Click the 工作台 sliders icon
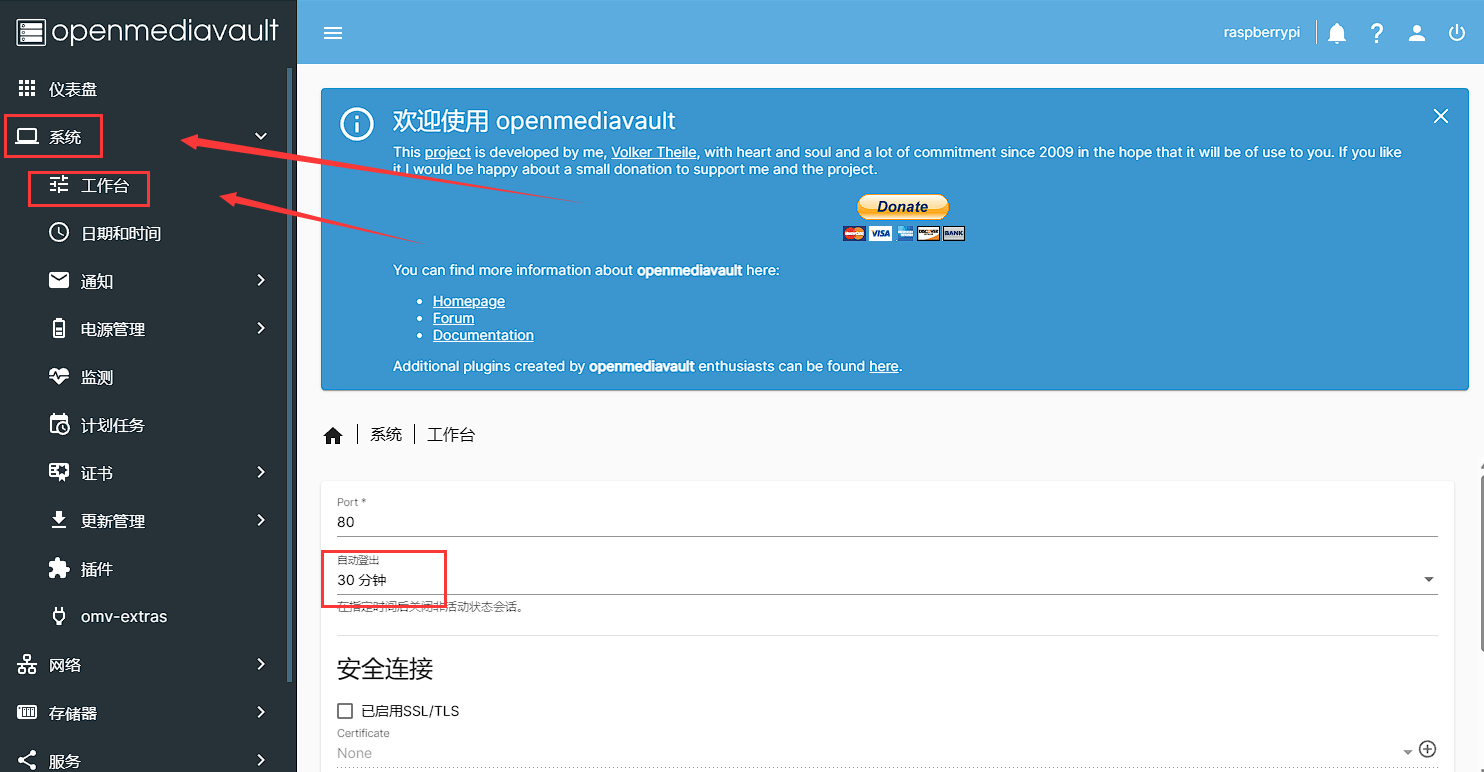The height and width of the screenshot is (772, 1484). [59, 185]
